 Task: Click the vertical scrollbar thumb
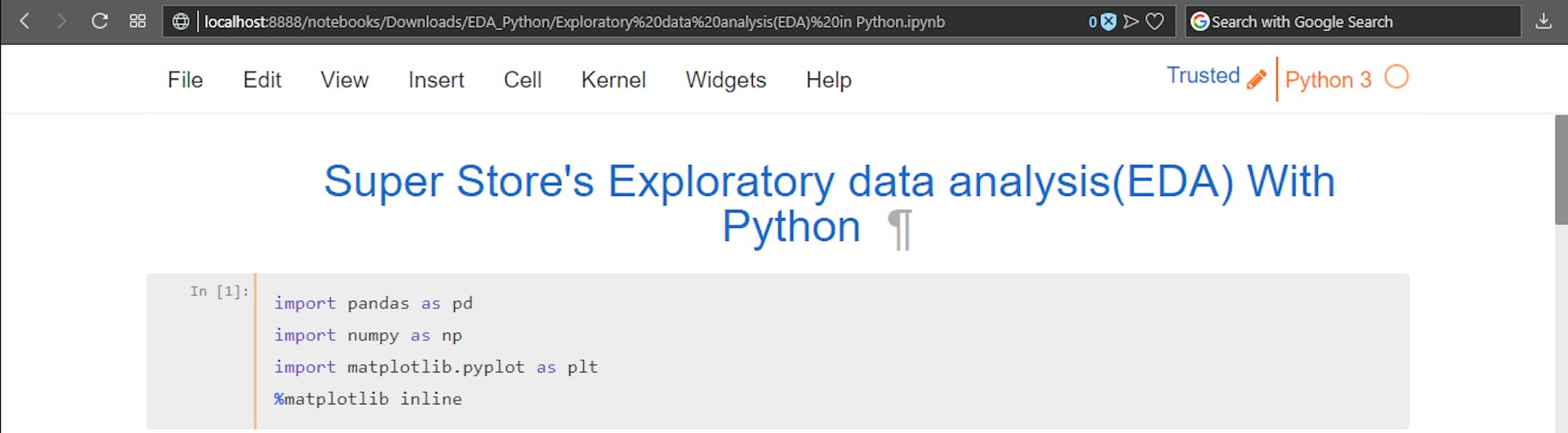pyautogui.click(x=1561, y=170)
